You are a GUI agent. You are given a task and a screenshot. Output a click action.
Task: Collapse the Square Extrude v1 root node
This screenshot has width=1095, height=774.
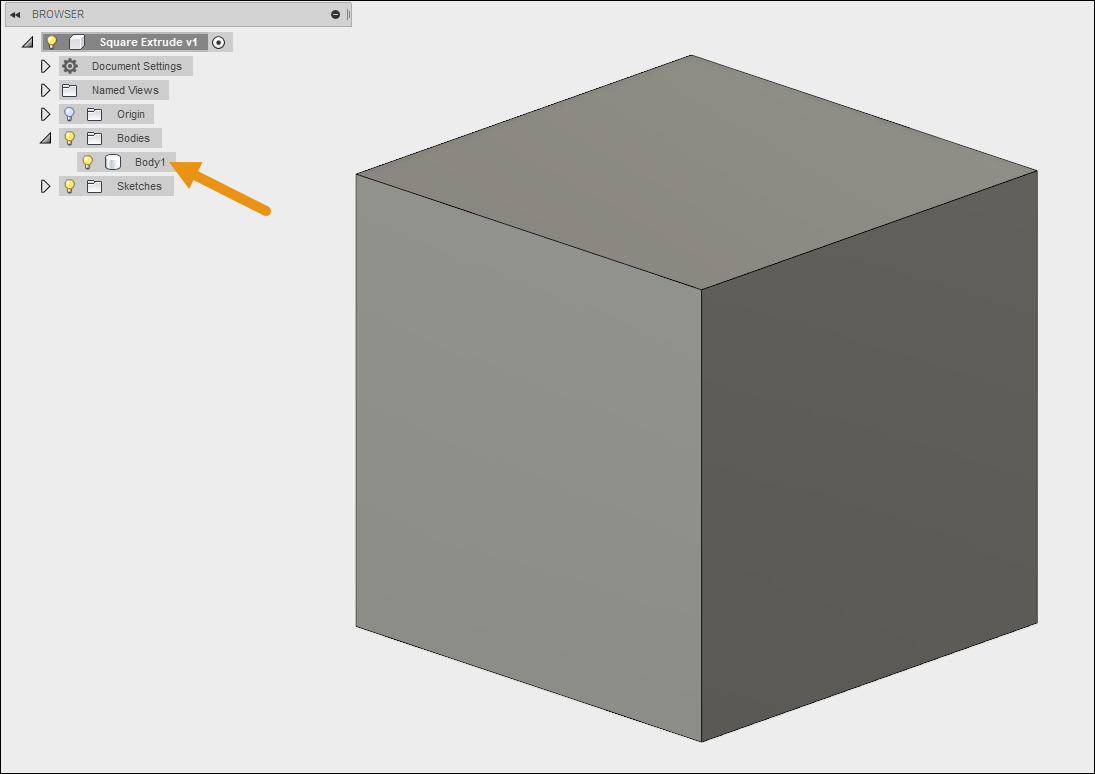tap(27, 43)
